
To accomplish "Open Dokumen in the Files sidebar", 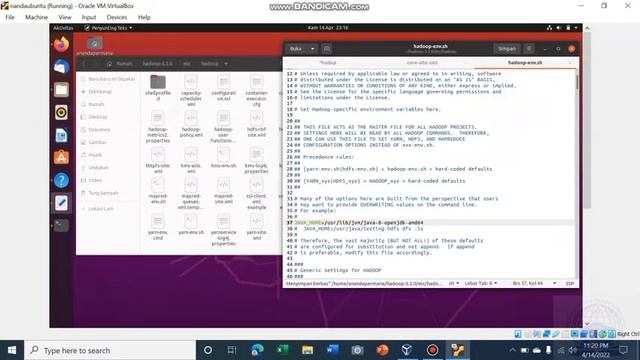I will click(x=99, y=129).
